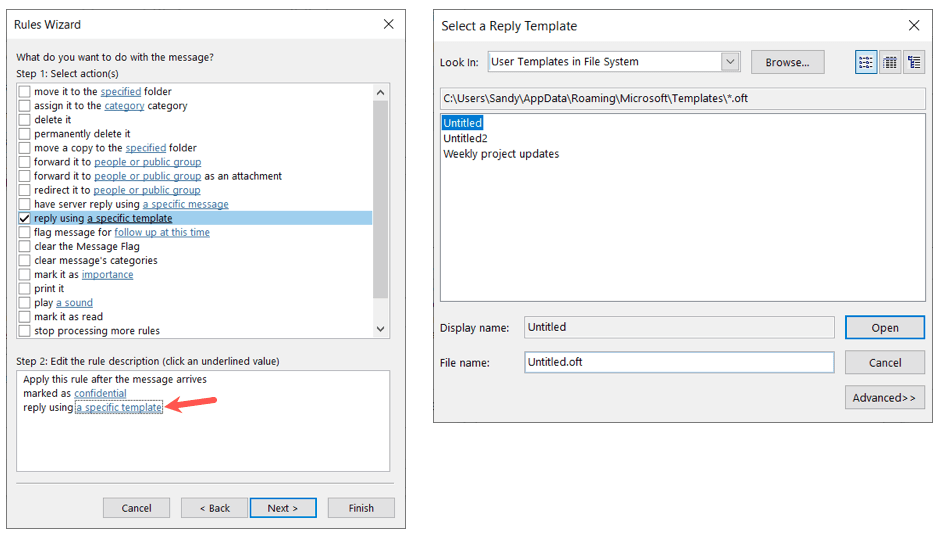This screenshot has width=939, height=534.
Task: Check the 'permanently delete it' checkbox
Action: point(24,134)
